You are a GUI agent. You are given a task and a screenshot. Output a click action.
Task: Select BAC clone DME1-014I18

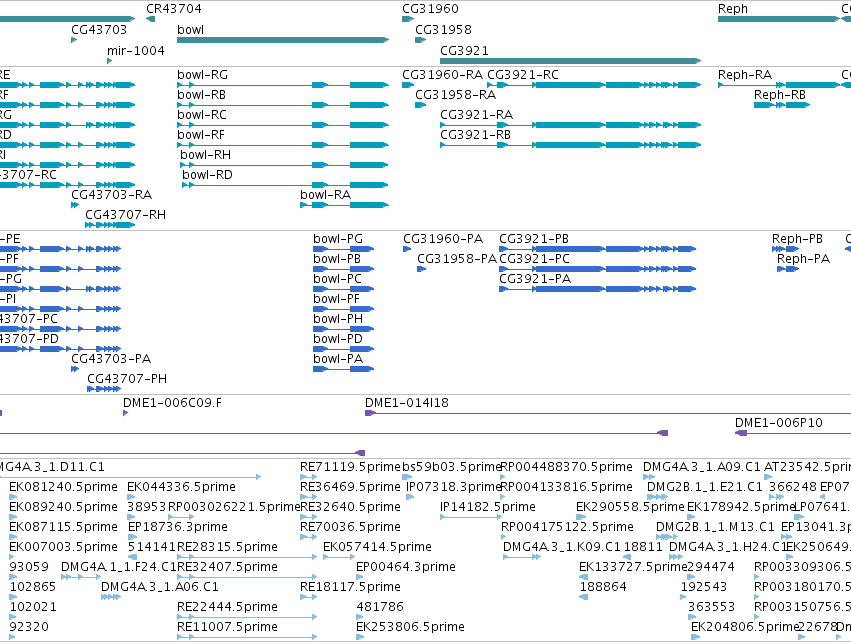coord(608,413)
